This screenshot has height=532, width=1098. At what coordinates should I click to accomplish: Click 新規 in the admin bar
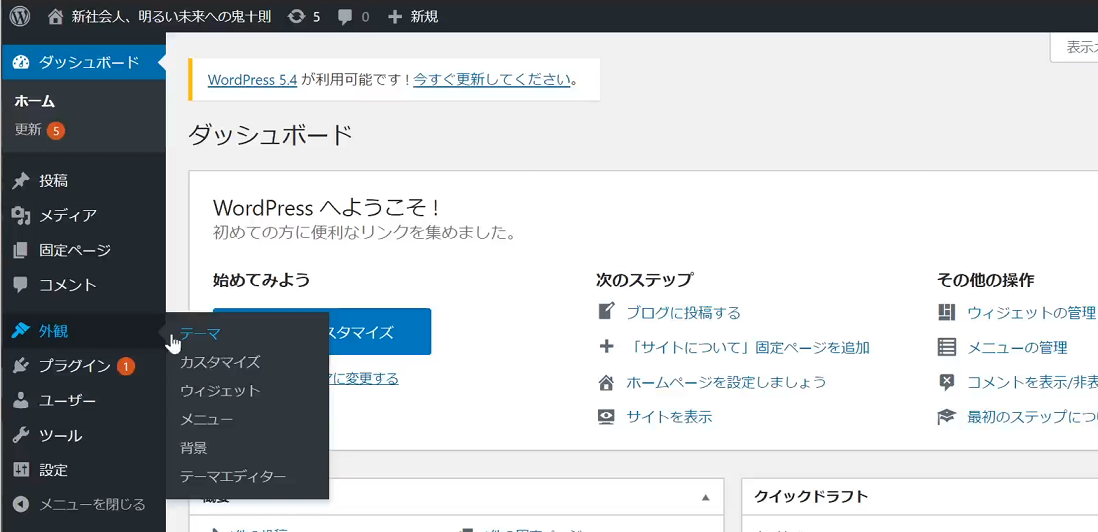pos(424,16)
